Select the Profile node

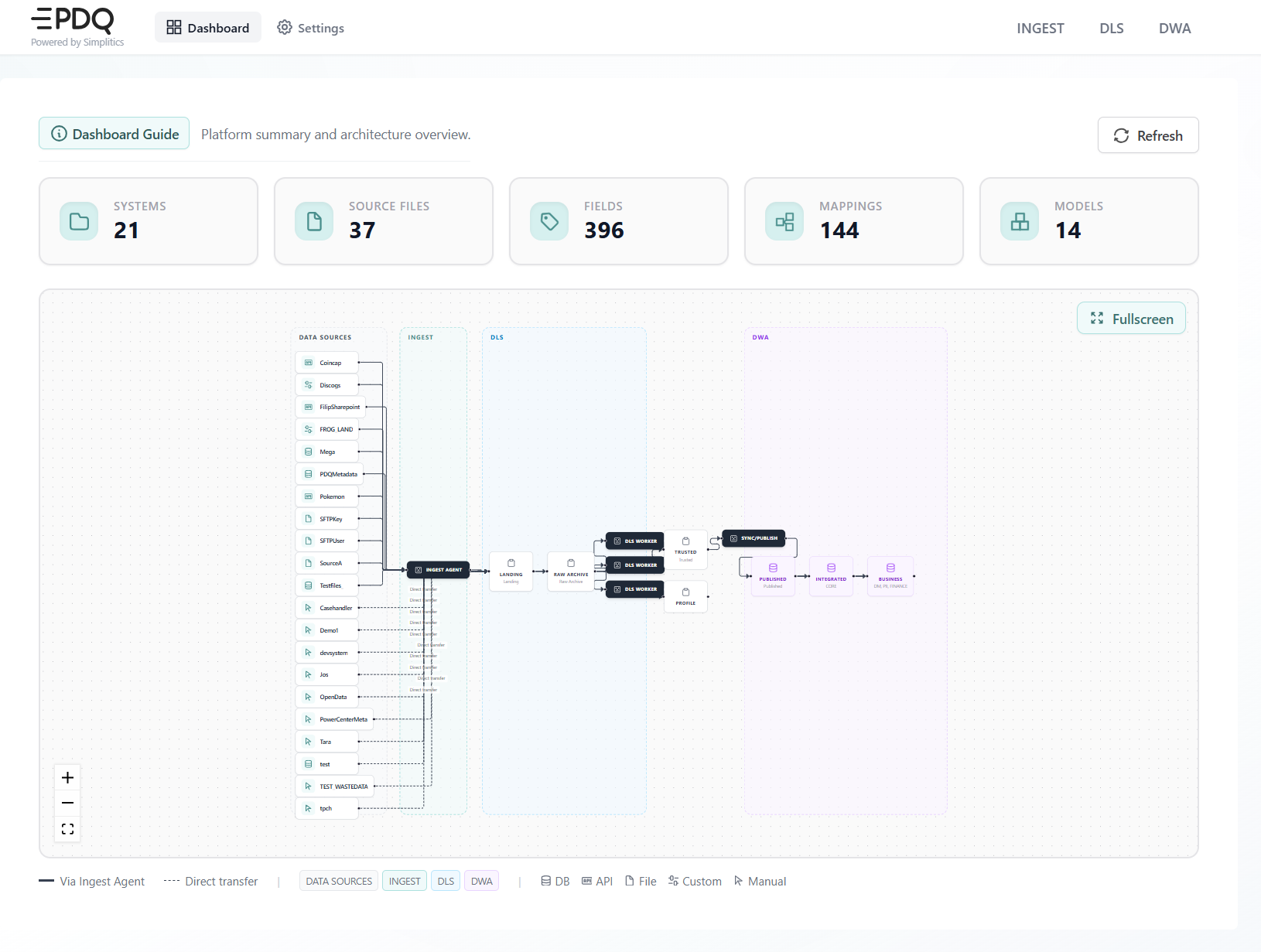685,596
